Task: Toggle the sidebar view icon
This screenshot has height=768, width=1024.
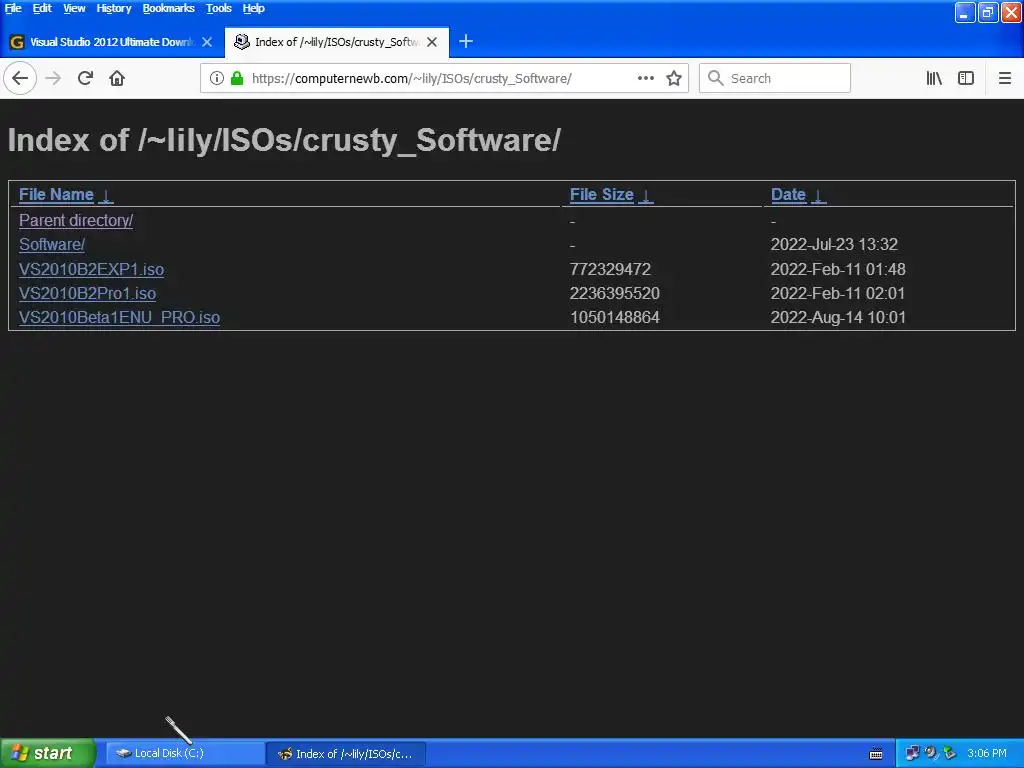Action: 966,78
